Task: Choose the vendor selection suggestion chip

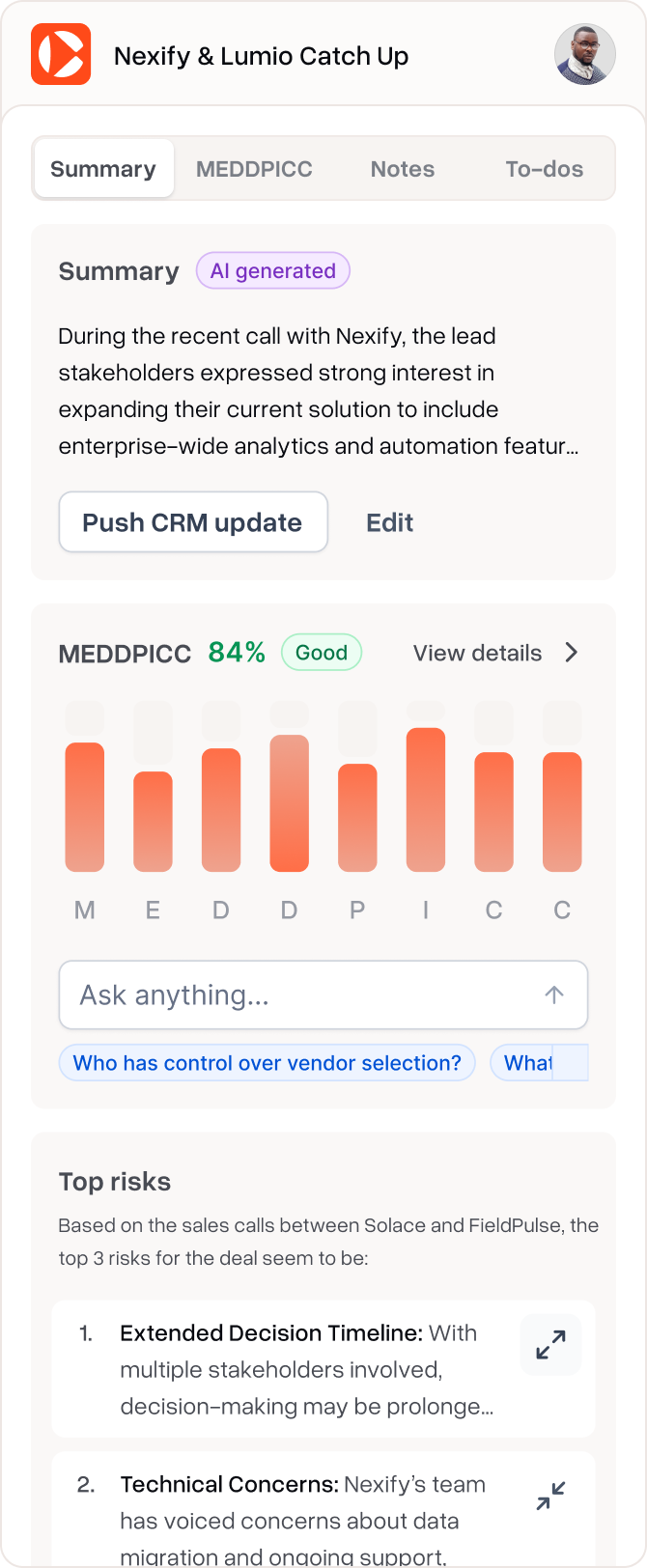Action: (267, 1063)
